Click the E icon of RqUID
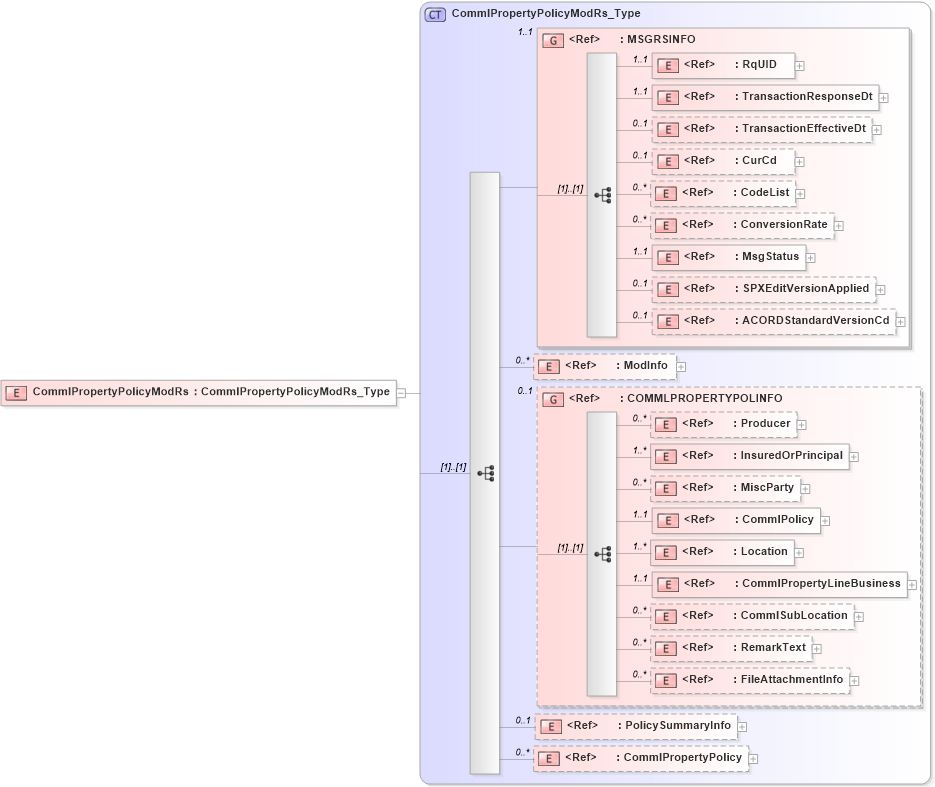Viewport: 935px width, 787px height. click(666, 65)
